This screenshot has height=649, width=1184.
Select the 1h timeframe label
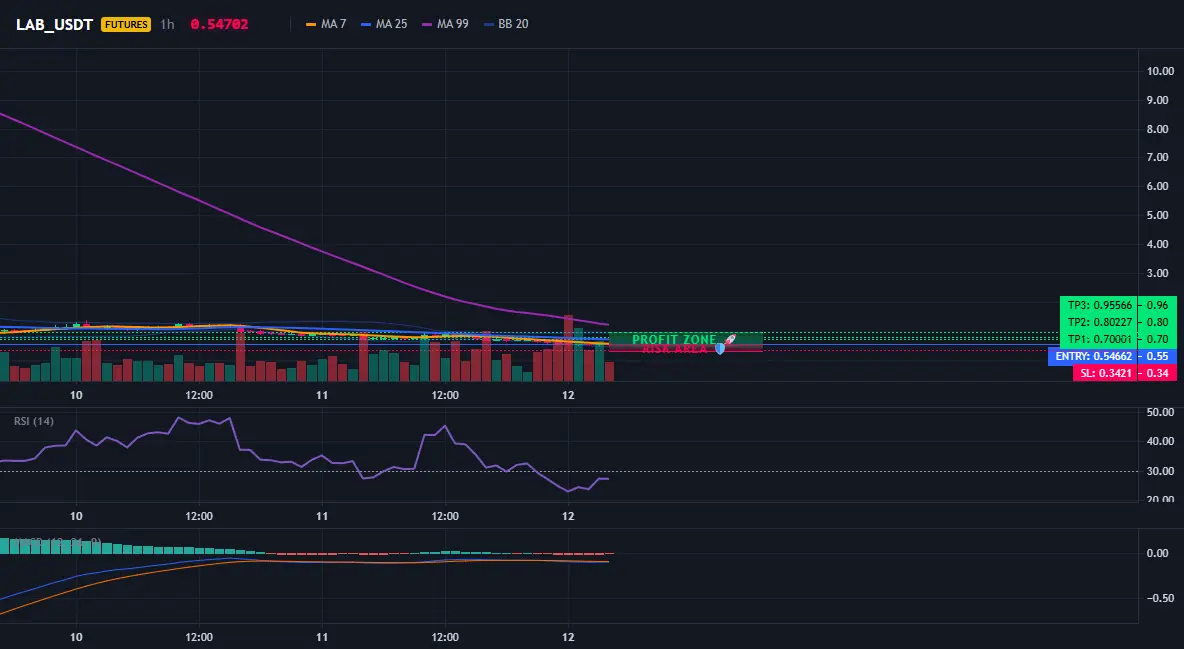point(167,24)
